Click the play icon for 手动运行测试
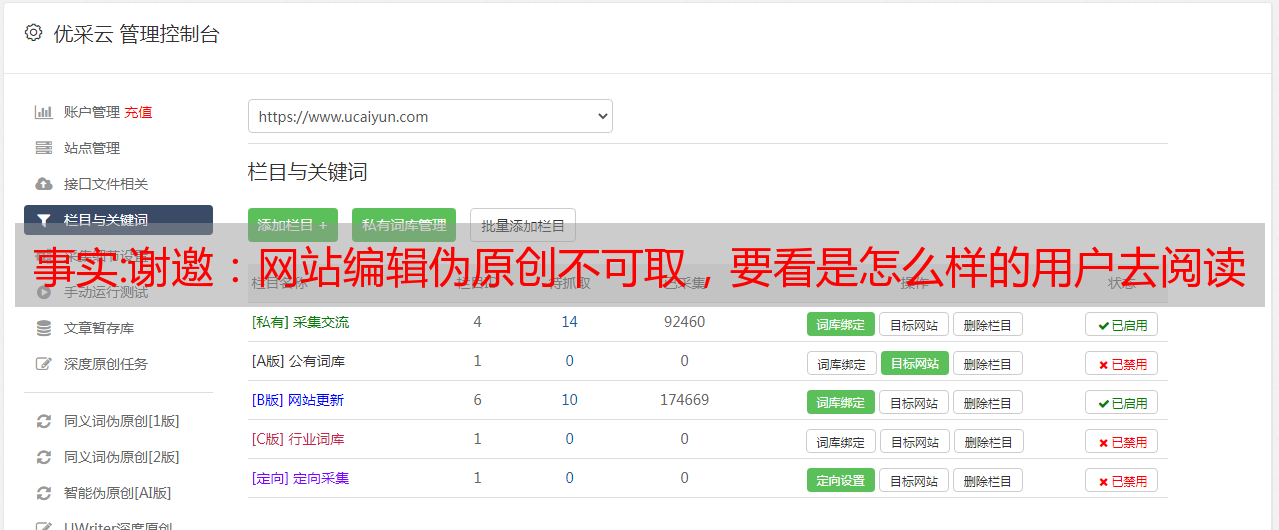Screen dimensions: 1279x530 pos(43,292)
